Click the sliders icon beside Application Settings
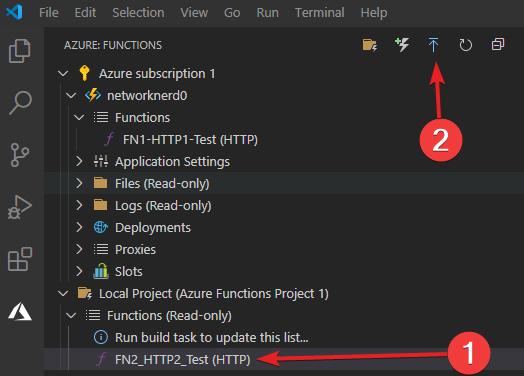The image size is (524, 376). tap(101, 161)
